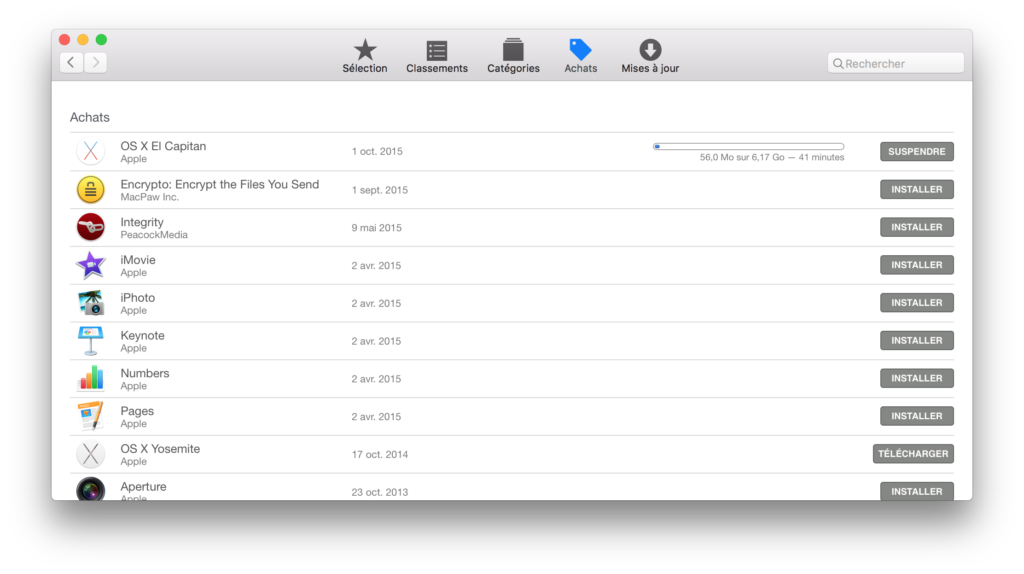1024x574 pixels.
Task: Install iMovie
Action: [x=916, y=265]
